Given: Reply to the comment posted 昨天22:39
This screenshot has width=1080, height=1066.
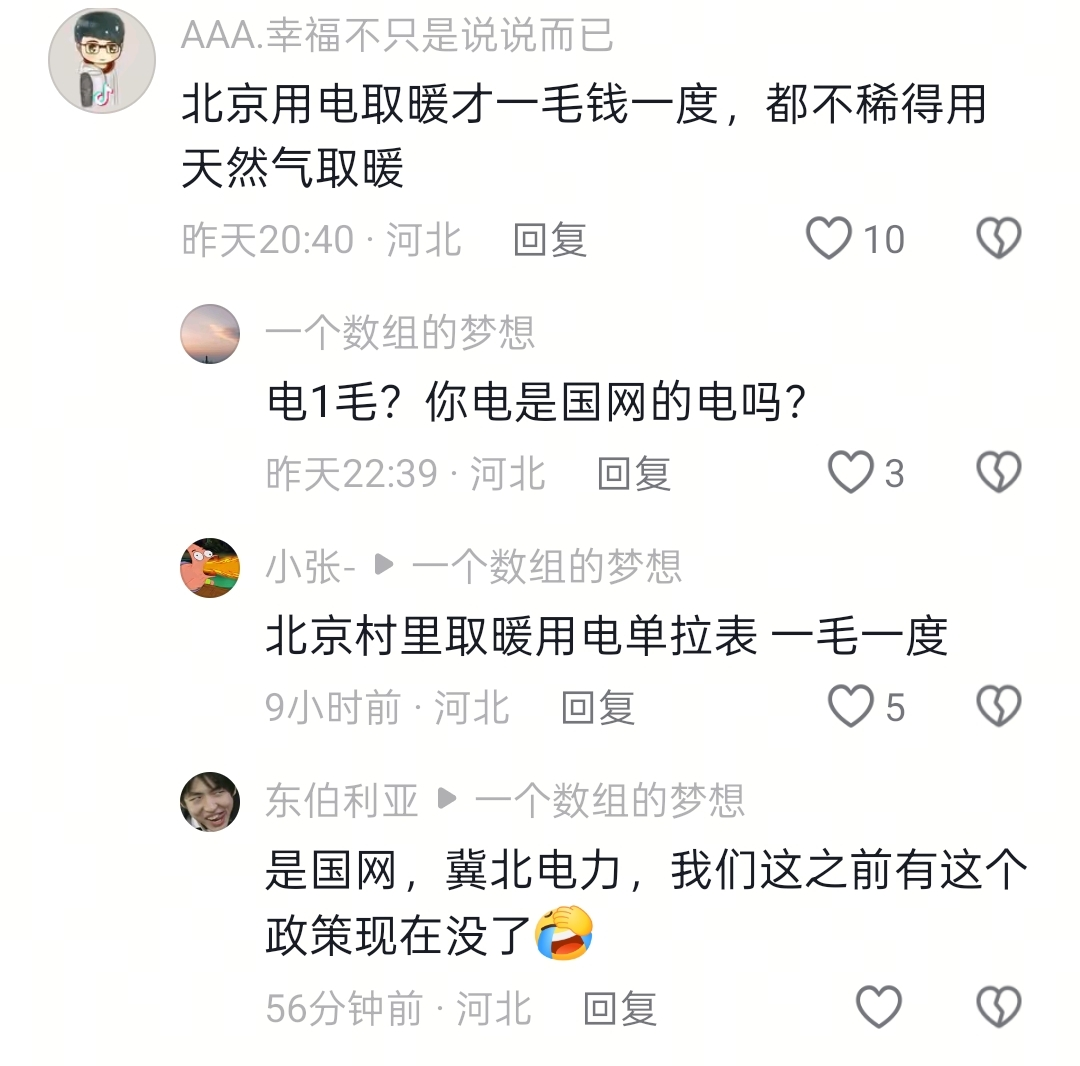Looking at the screenshot, I should [x=633, y=474].
